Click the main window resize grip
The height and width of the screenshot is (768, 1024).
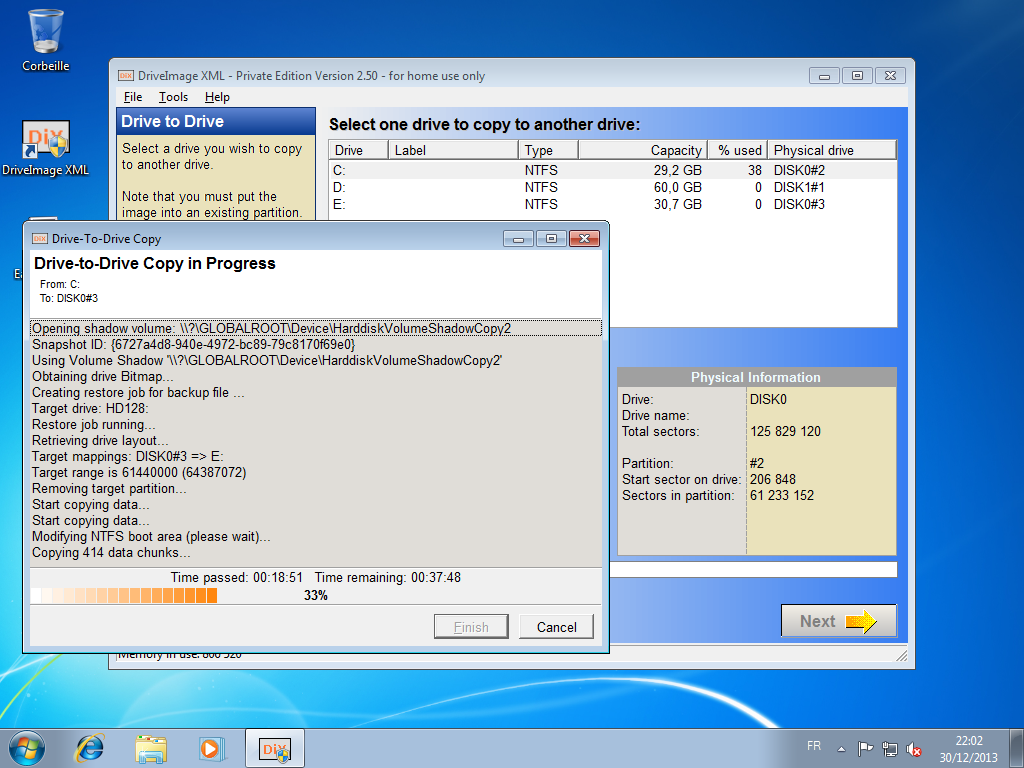902,656
